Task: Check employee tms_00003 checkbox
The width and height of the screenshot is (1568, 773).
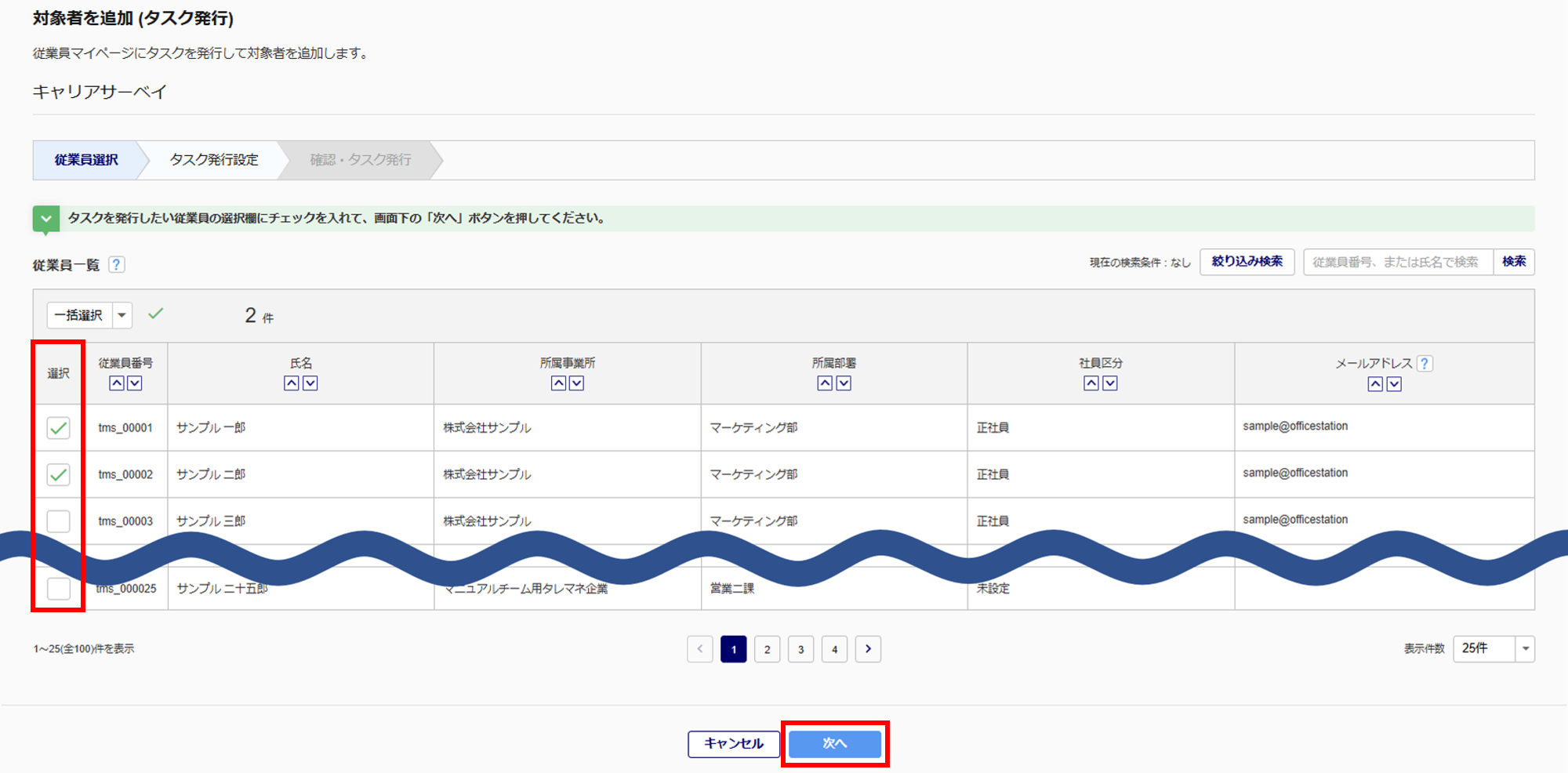Action: pyautogui.click(x=59, y=521)
